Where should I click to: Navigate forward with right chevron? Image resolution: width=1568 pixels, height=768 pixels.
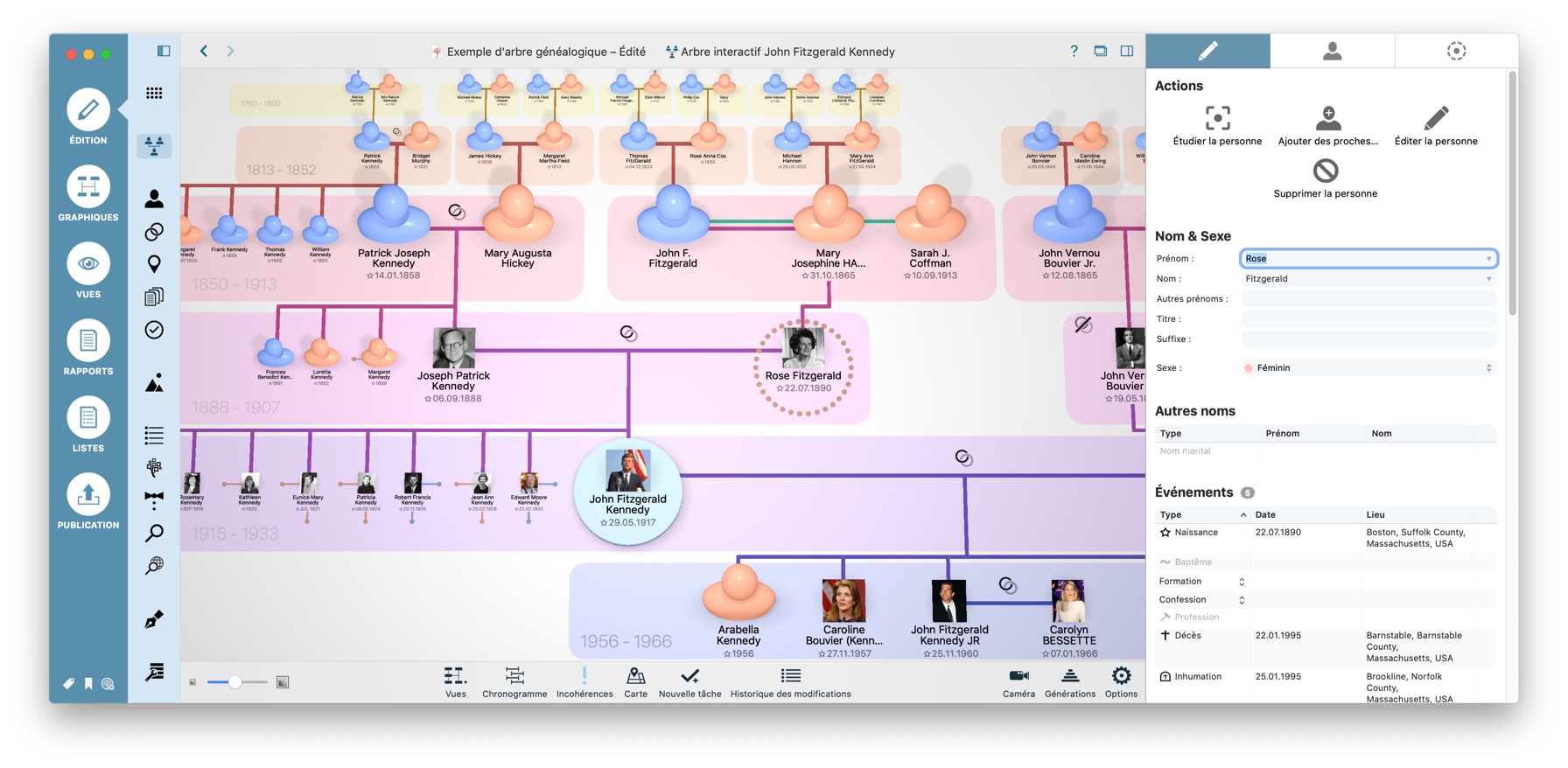[230, 51]
